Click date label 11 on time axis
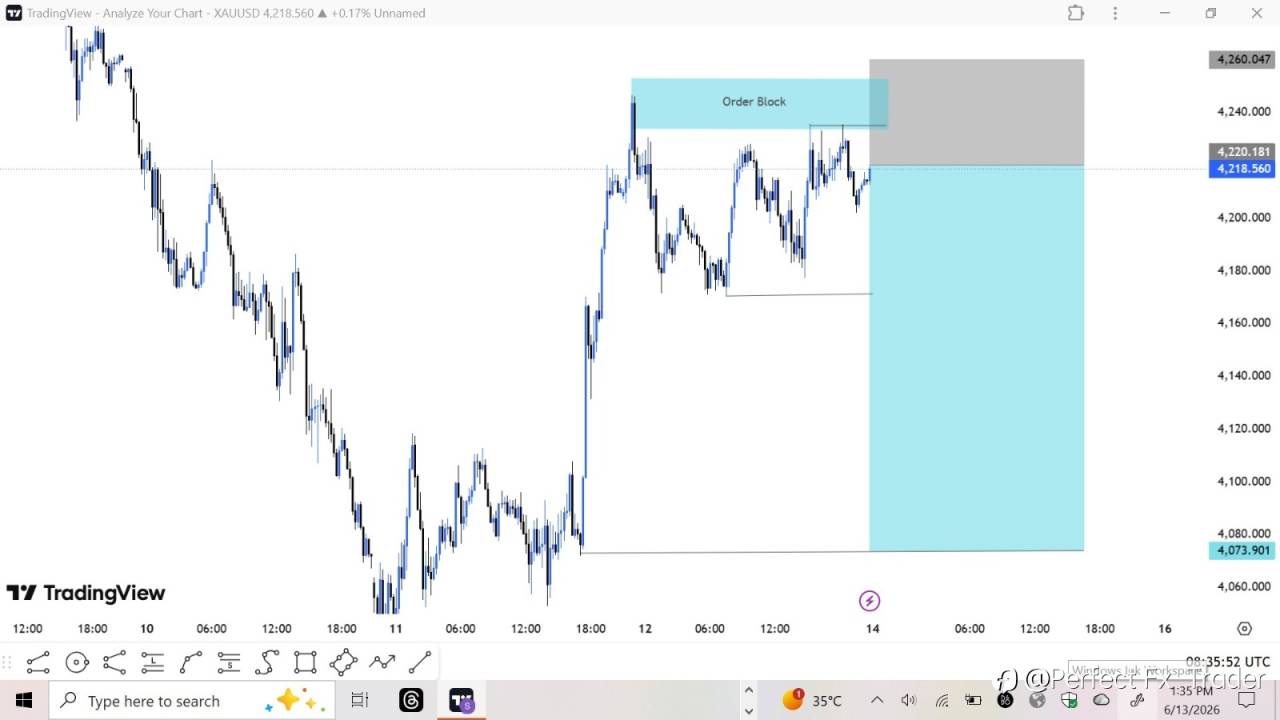This screenshot has height=720, width=1280. (395, 629)
